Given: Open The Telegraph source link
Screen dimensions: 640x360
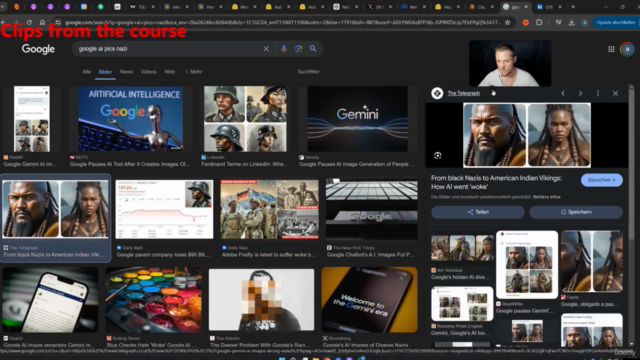Looking at the screenshot, I should point(464,93).
